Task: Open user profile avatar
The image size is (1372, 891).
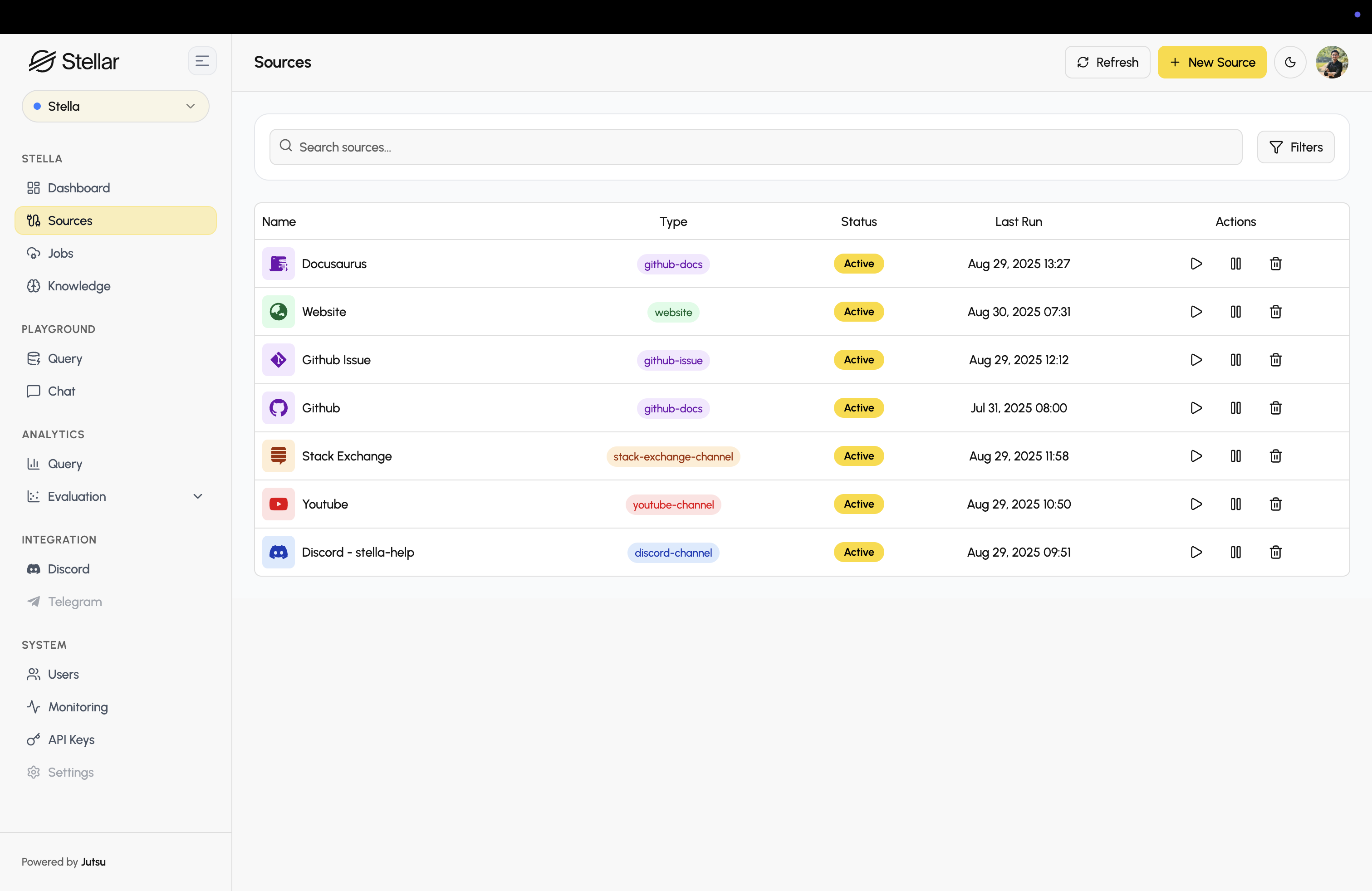Action: pos(1332,62)
